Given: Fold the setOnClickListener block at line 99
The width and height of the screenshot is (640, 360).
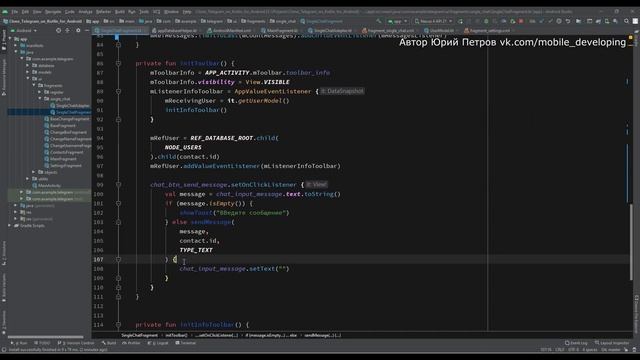Looking at the screenshot, I should tap(118, 184).
